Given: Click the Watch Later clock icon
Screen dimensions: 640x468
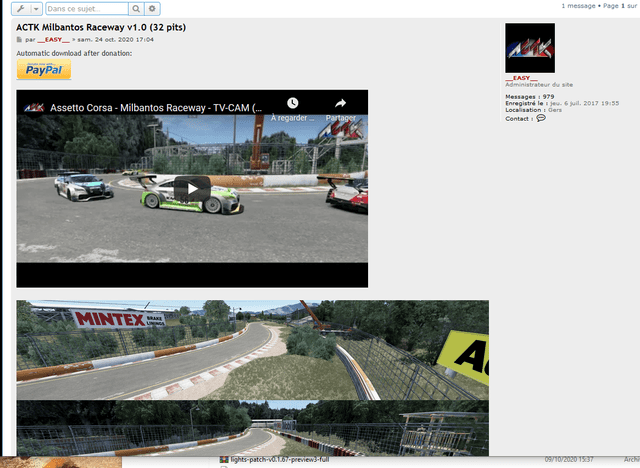Looking at the screenshot, I should [292, 103].
